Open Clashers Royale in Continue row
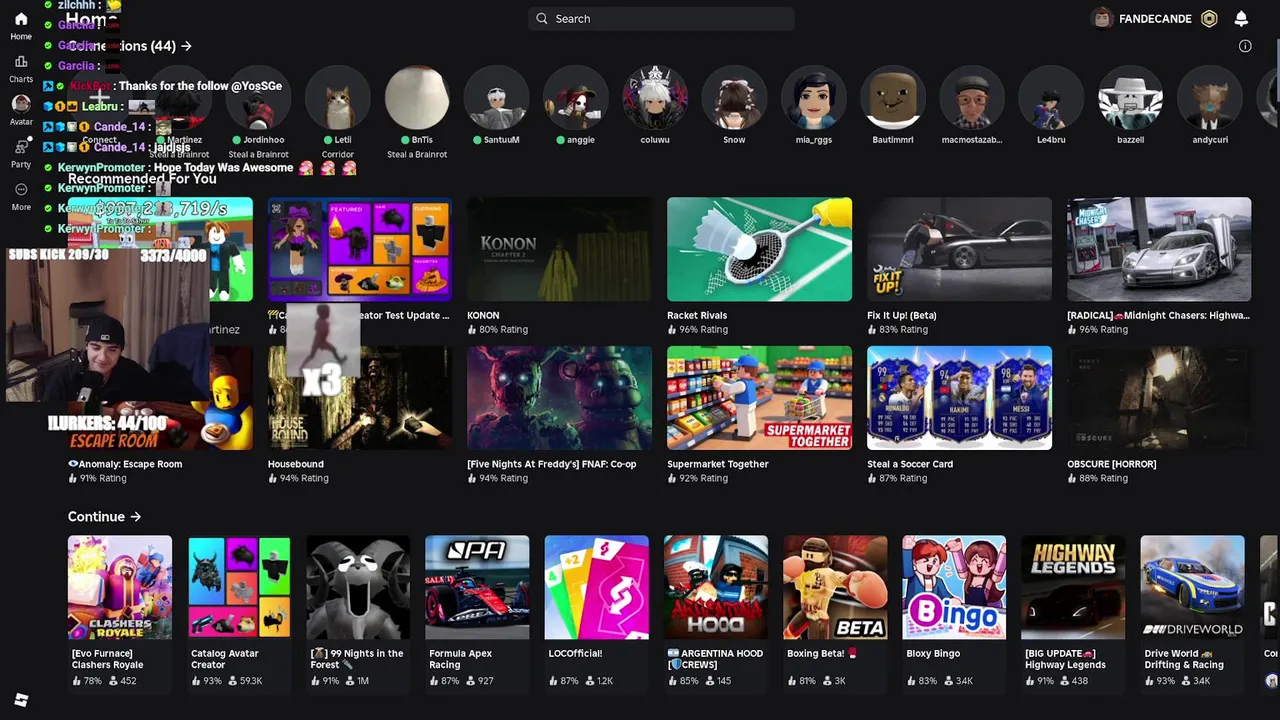This screenshot has width=1280, height=720. (x=120, y=587)
